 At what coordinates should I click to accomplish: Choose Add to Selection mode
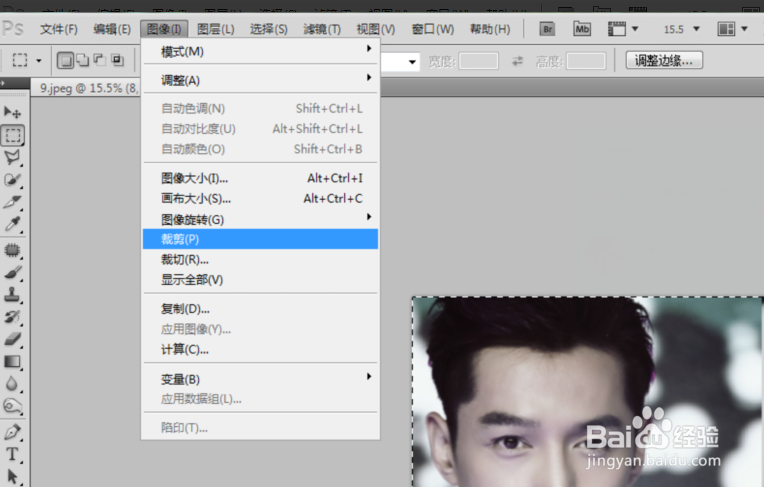click(82, 60)
